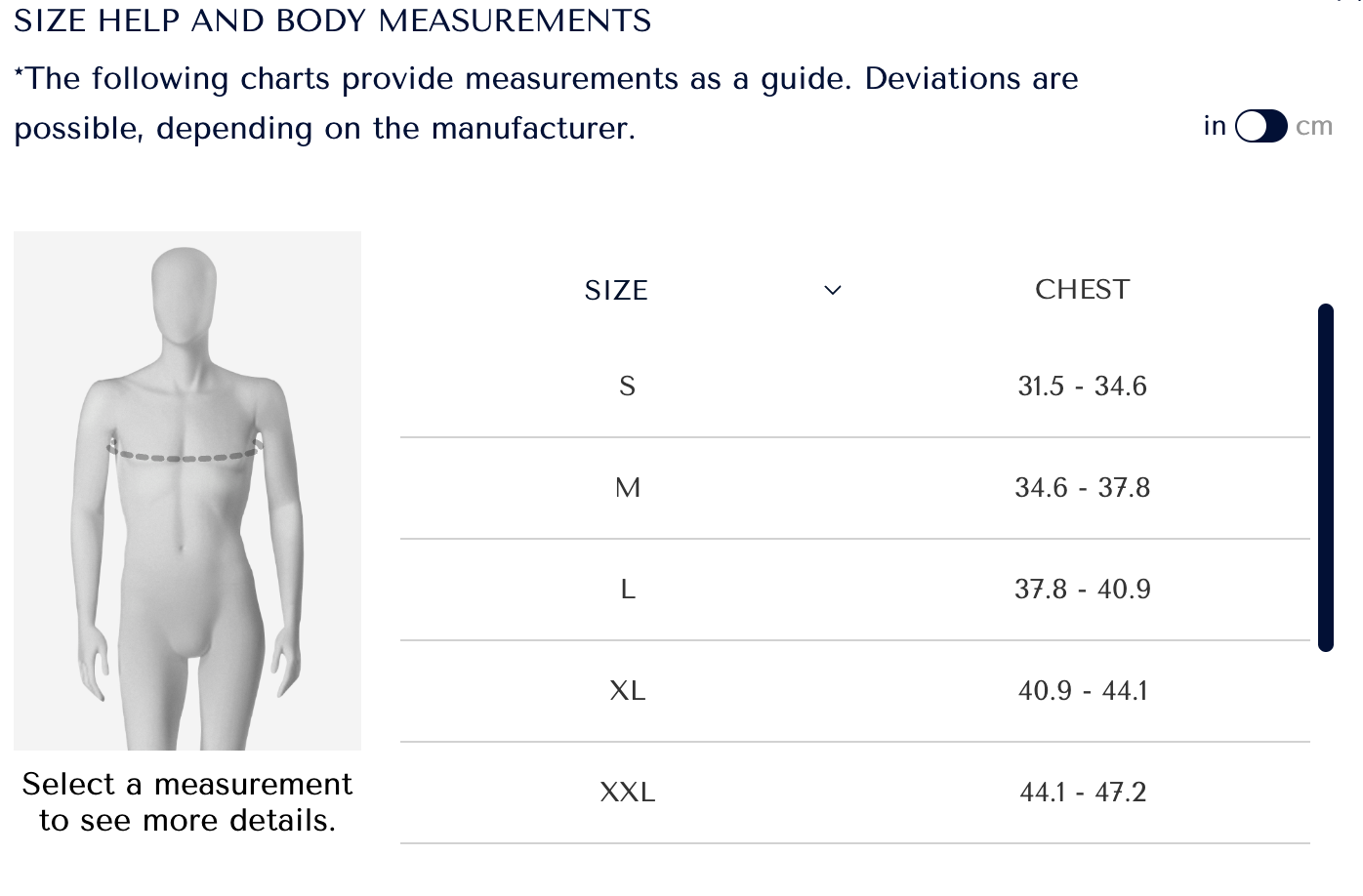Click "Select a measurement to see more details" text
The height and width of the screenshot is (896, 1363).
[187, 802]
